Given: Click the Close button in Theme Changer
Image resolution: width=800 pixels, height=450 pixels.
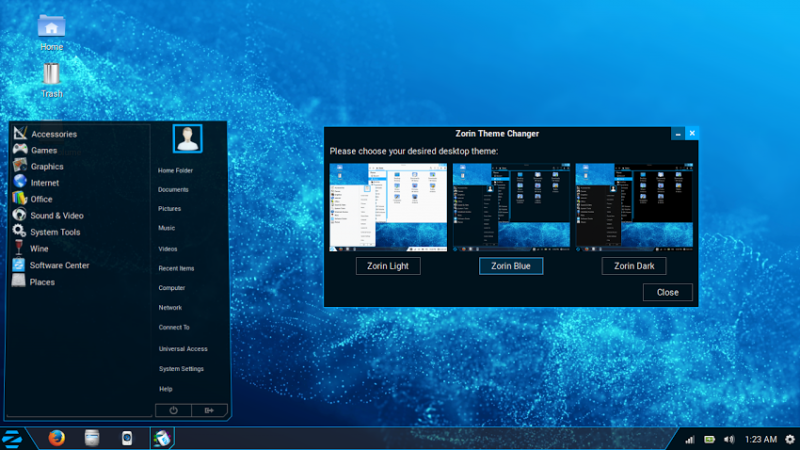Looking at the screenshot, I should pos(667,292).
